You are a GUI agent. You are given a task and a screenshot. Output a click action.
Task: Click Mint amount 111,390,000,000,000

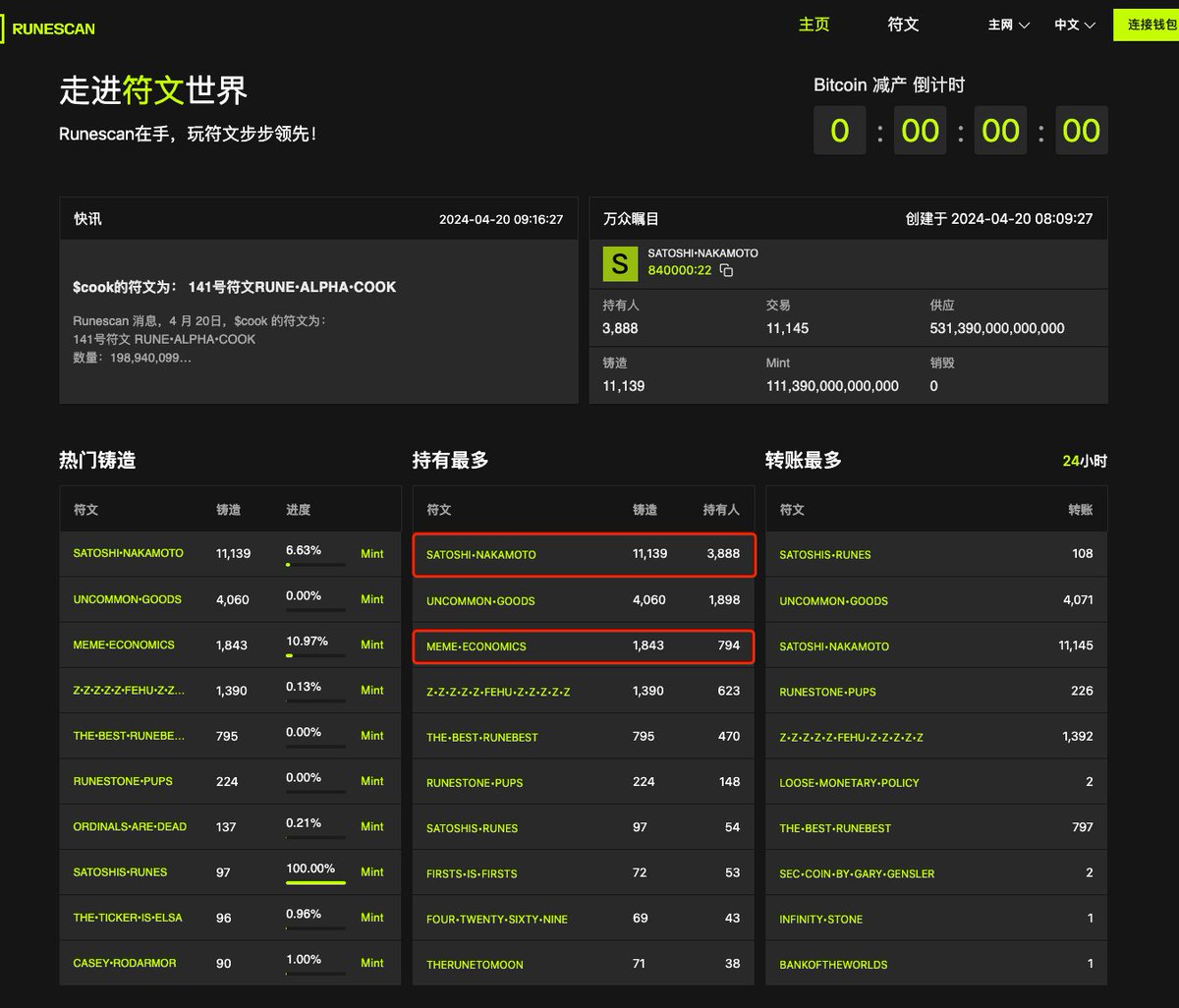pos(832,386)
